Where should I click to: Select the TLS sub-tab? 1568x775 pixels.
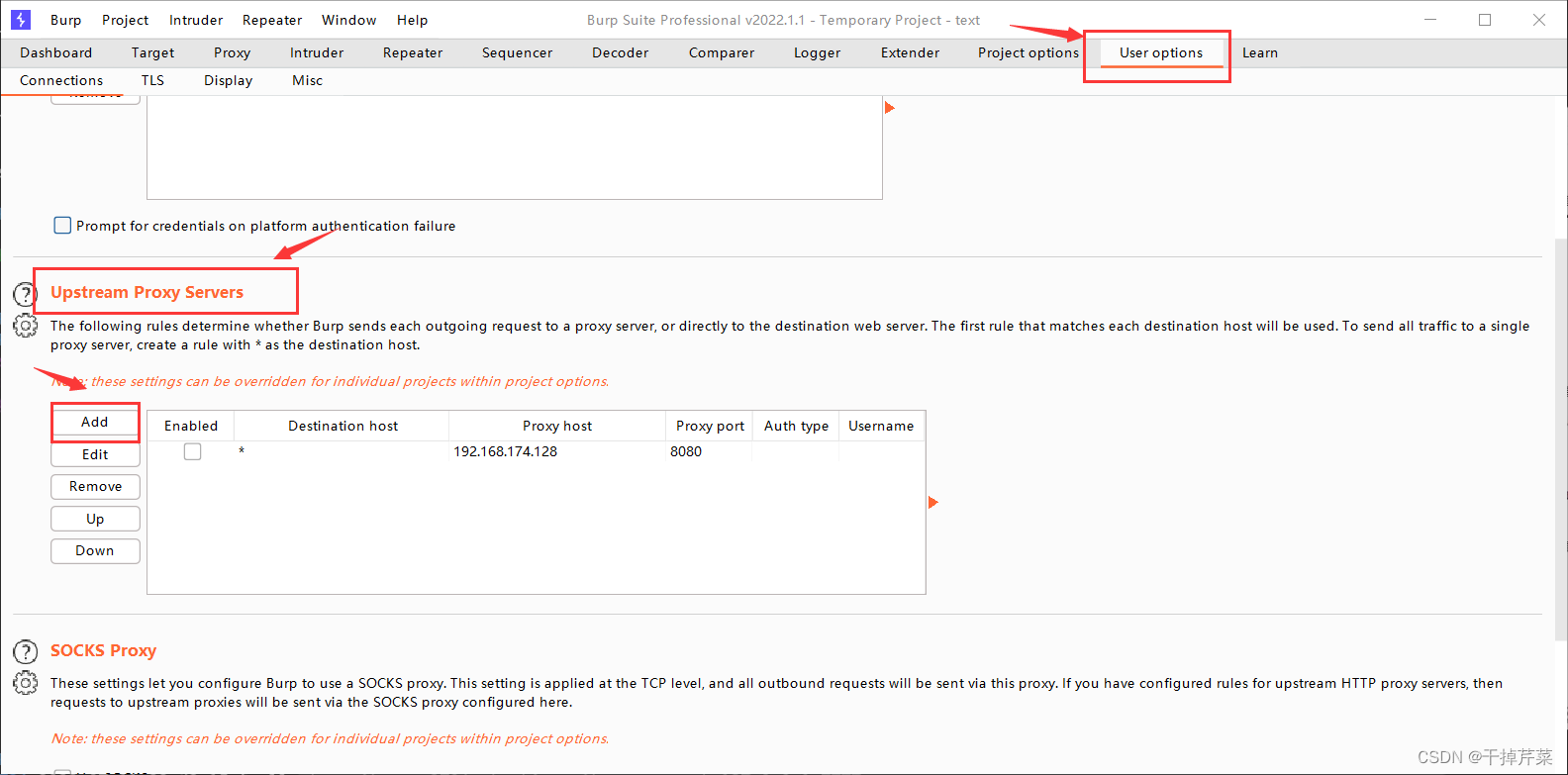[152, 80]
